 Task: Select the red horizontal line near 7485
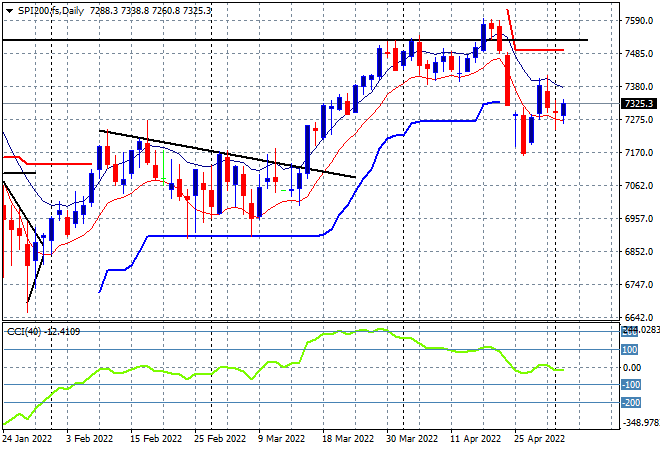(539, 50)
